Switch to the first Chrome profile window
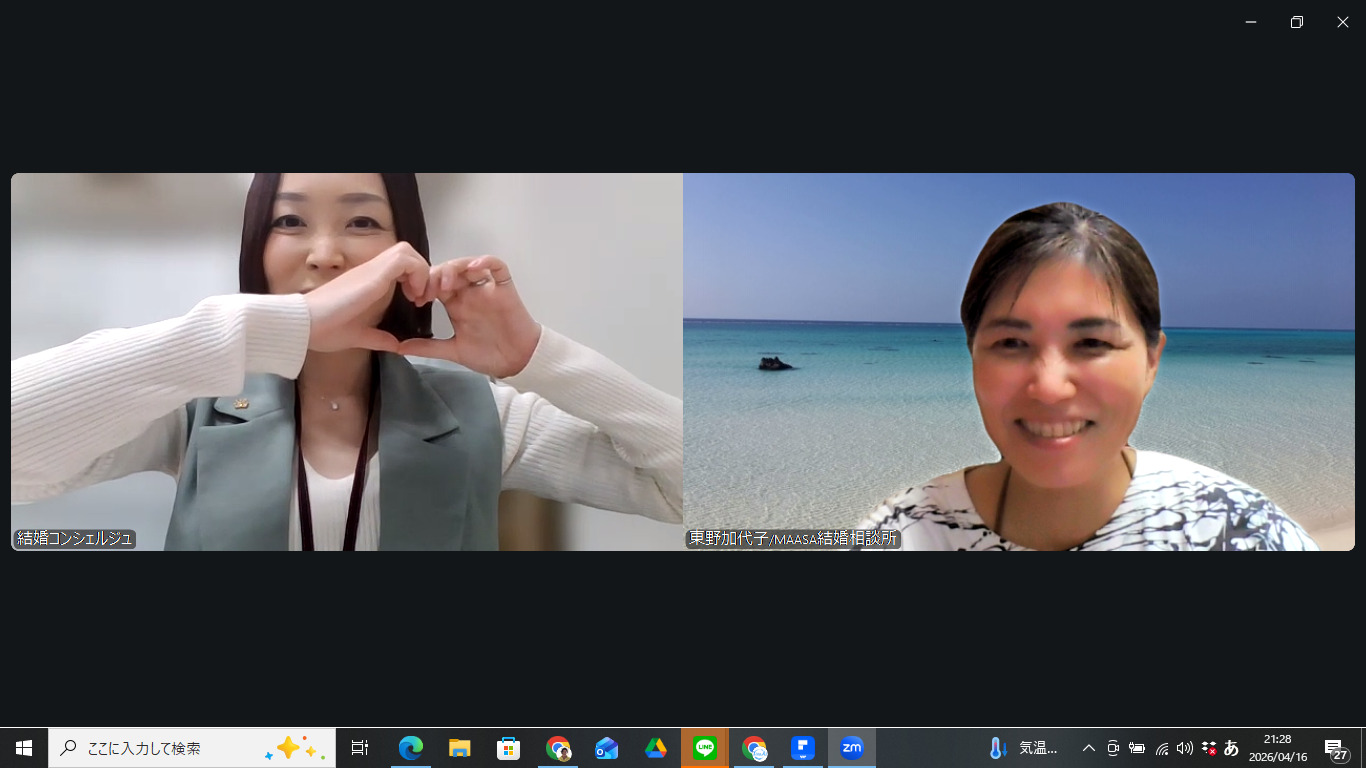Image resolution: width=1366 pixels, height=768 pixels. point(558,748)
